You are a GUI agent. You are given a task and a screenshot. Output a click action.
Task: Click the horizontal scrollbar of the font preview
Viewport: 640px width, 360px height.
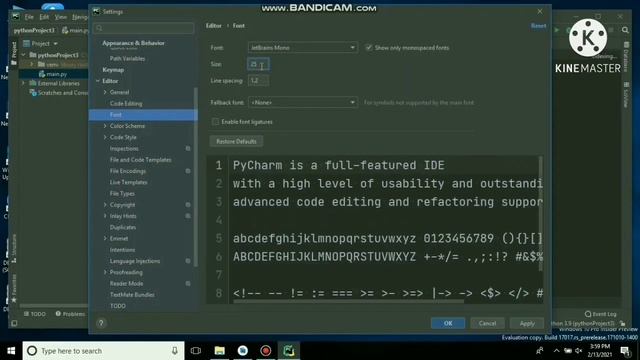point(348,302)
